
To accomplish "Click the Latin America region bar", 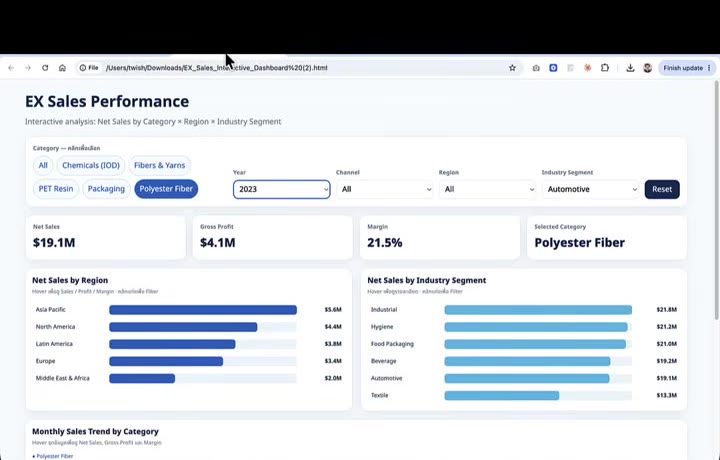I will (x=172, y=344).
